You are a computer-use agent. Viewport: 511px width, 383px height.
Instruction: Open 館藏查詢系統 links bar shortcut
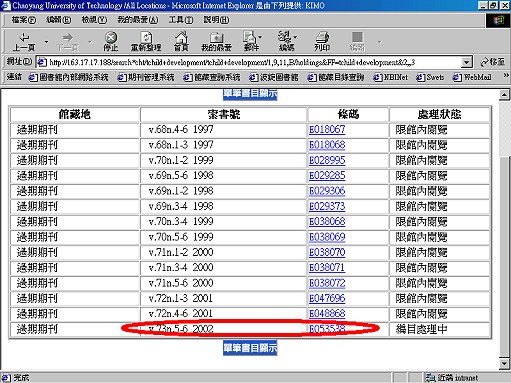point(212,77)
